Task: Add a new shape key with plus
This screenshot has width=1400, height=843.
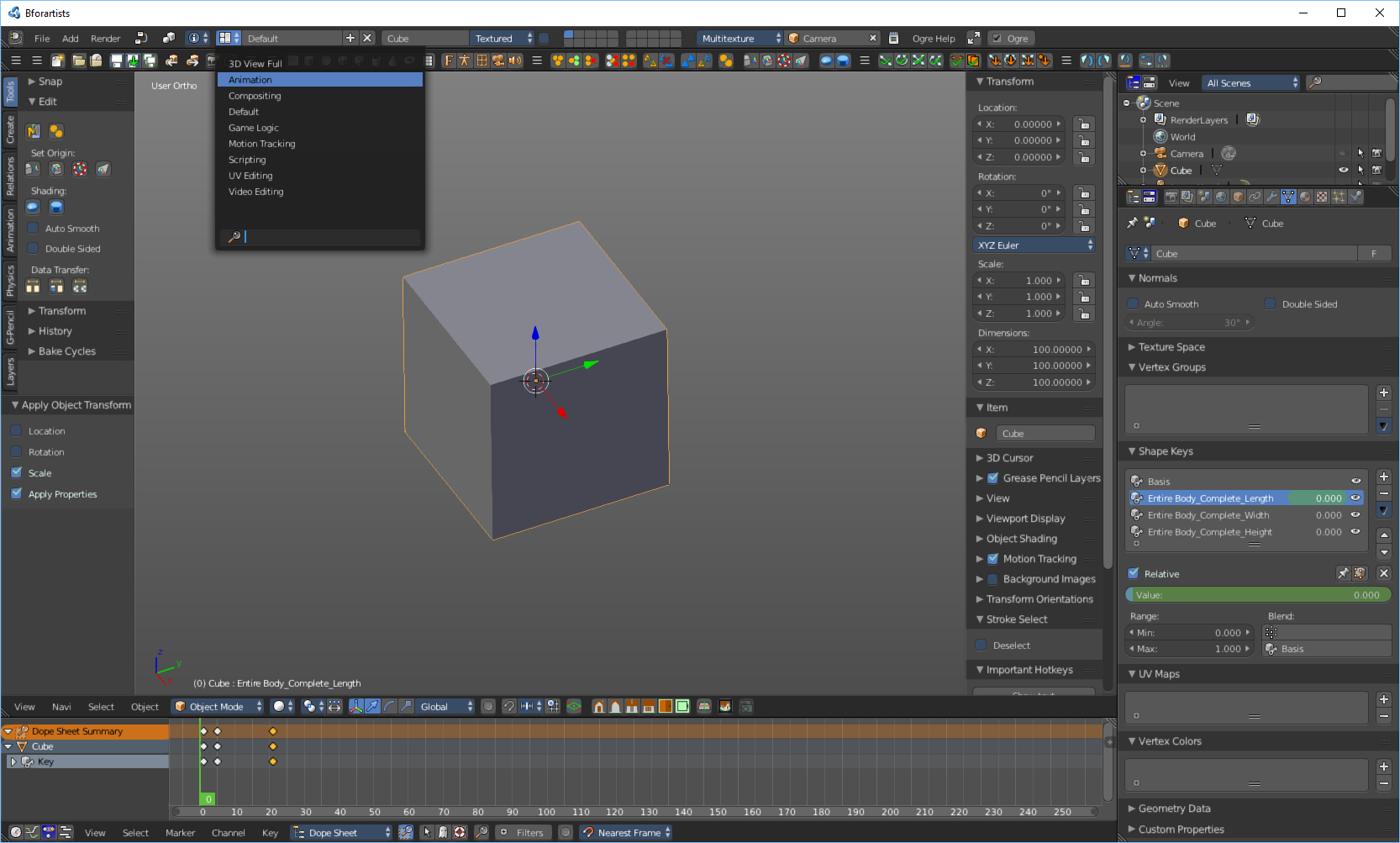Action: point(1384,477)
